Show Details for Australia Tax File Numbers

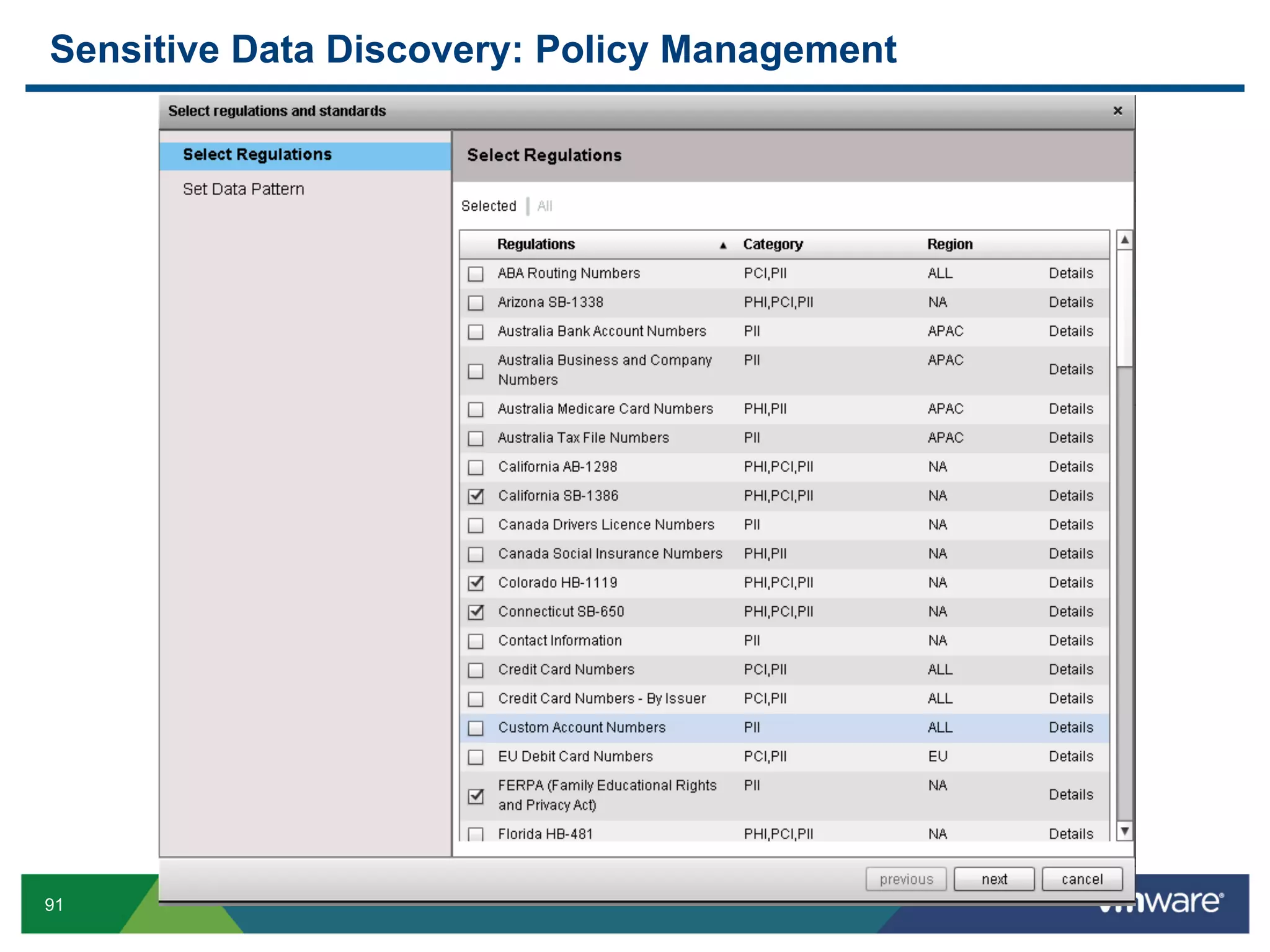(x=1071, y=438)
